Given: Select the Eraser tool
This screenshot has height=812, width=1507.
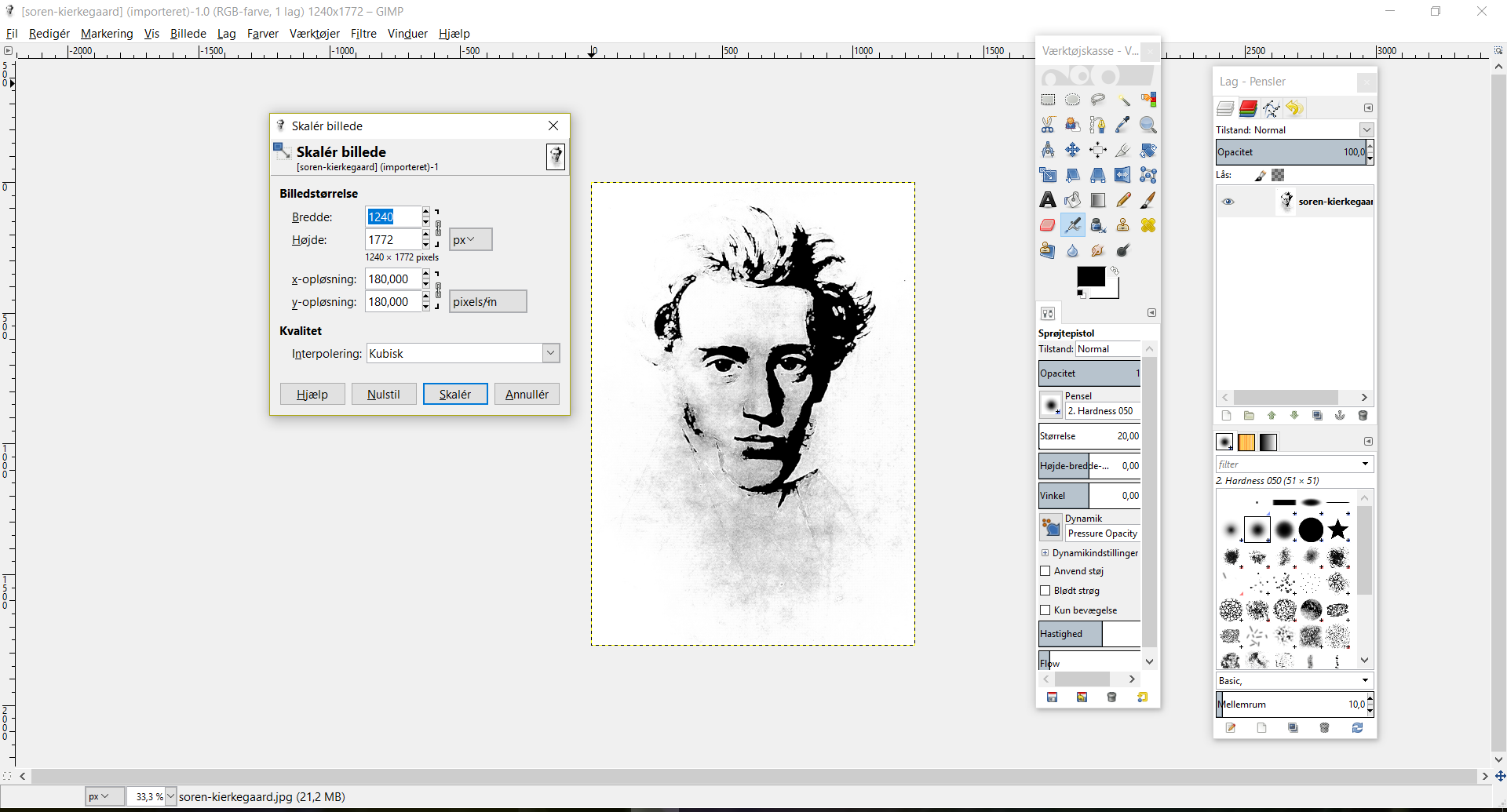Looking at the screenshot, I should [1048, 226].
